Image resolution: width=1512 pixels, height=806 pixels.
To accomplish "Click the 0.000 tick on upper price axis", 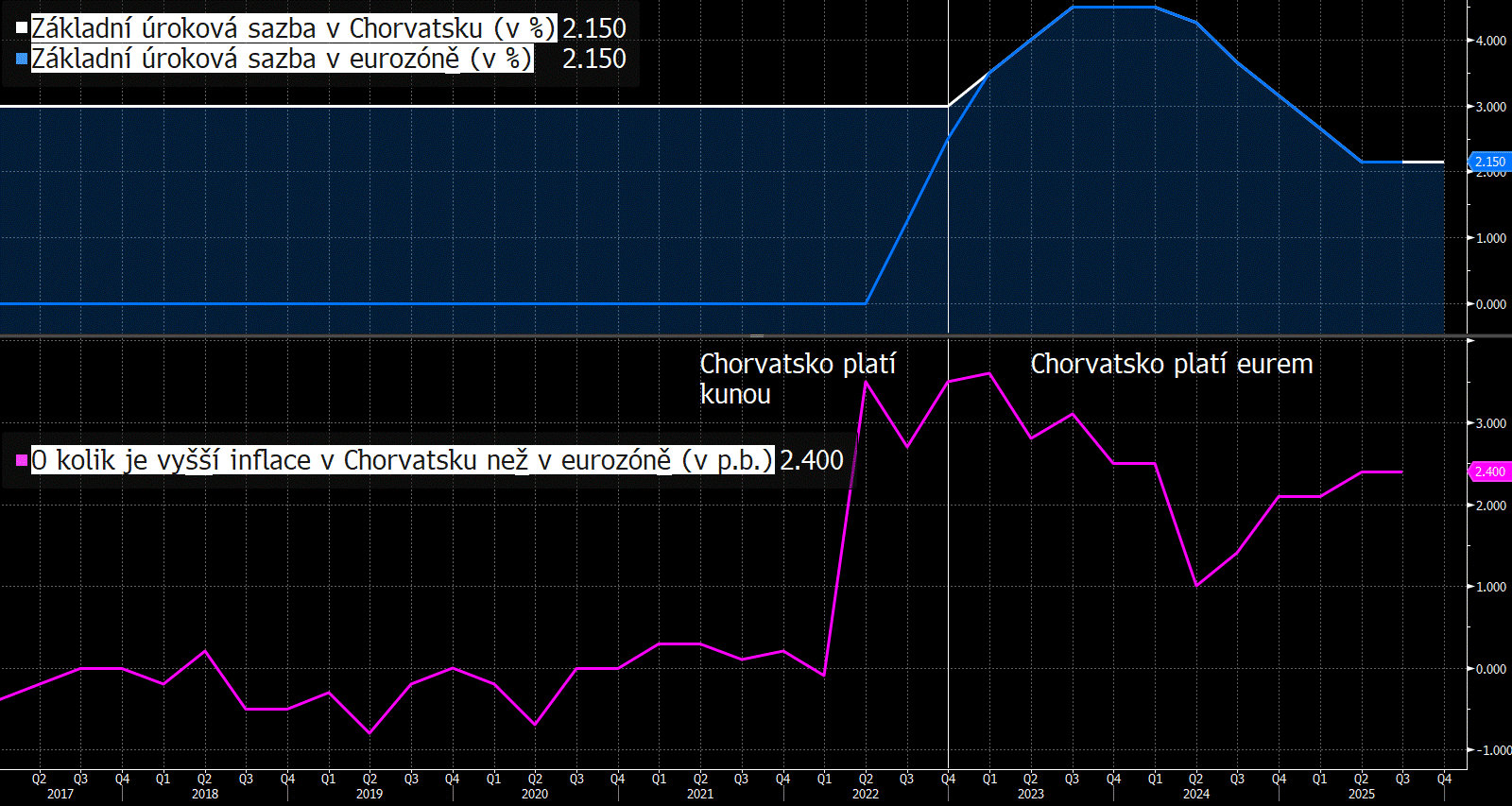I will 1490,304.
